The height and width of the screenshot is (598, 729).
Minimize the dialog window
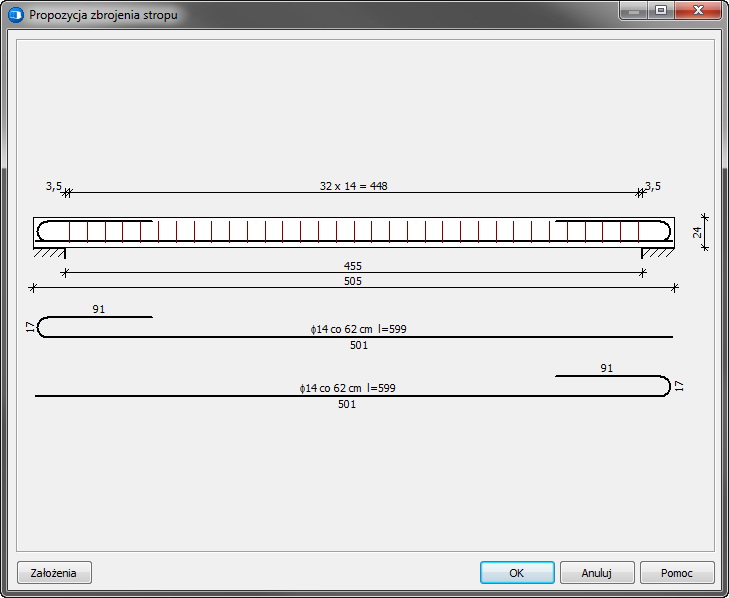coord(633,11)
